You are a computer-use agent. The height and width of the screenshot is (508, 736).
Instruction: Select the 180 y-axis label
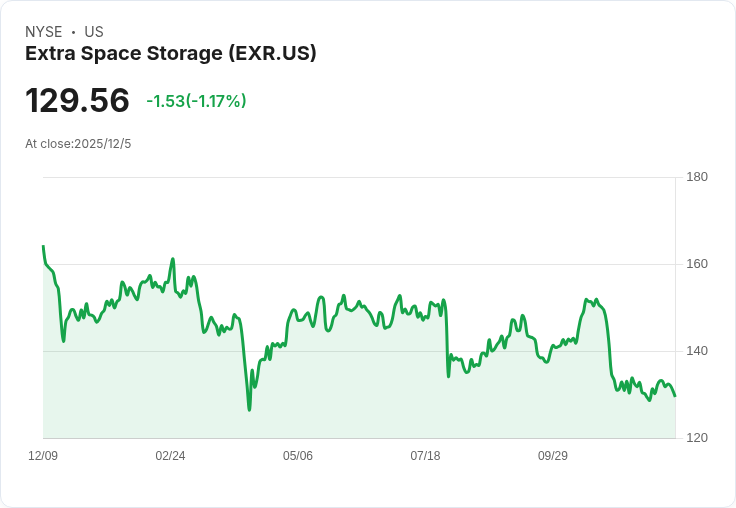point(697,177)
